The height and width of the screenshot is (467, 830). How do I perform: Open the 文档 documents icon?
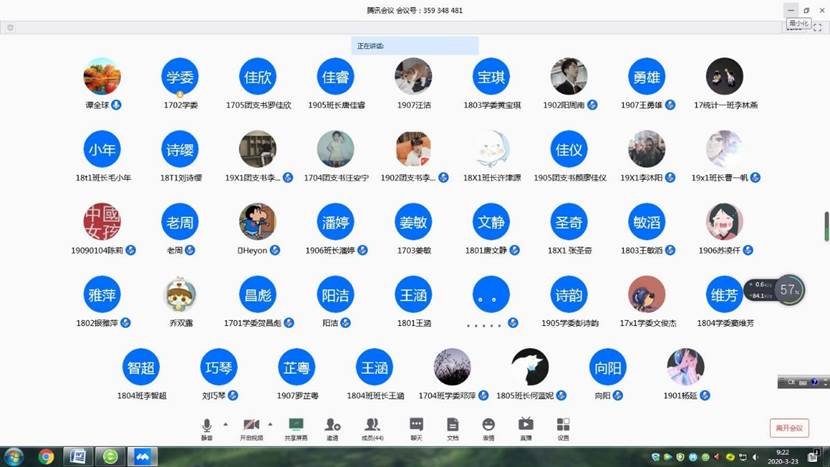pos(452,426)
